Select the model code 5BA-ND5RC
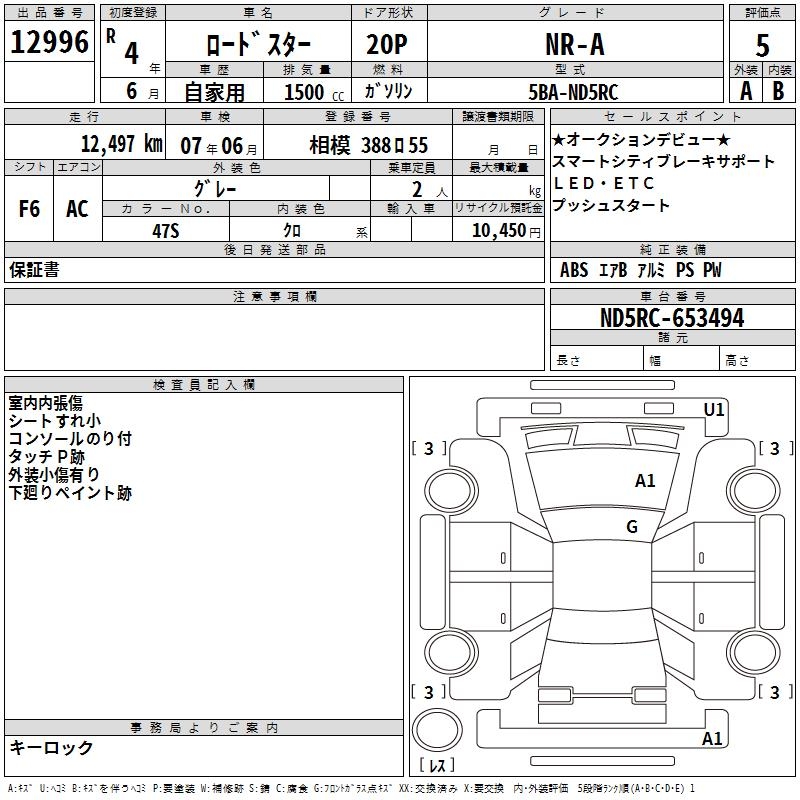 [573, 92]
